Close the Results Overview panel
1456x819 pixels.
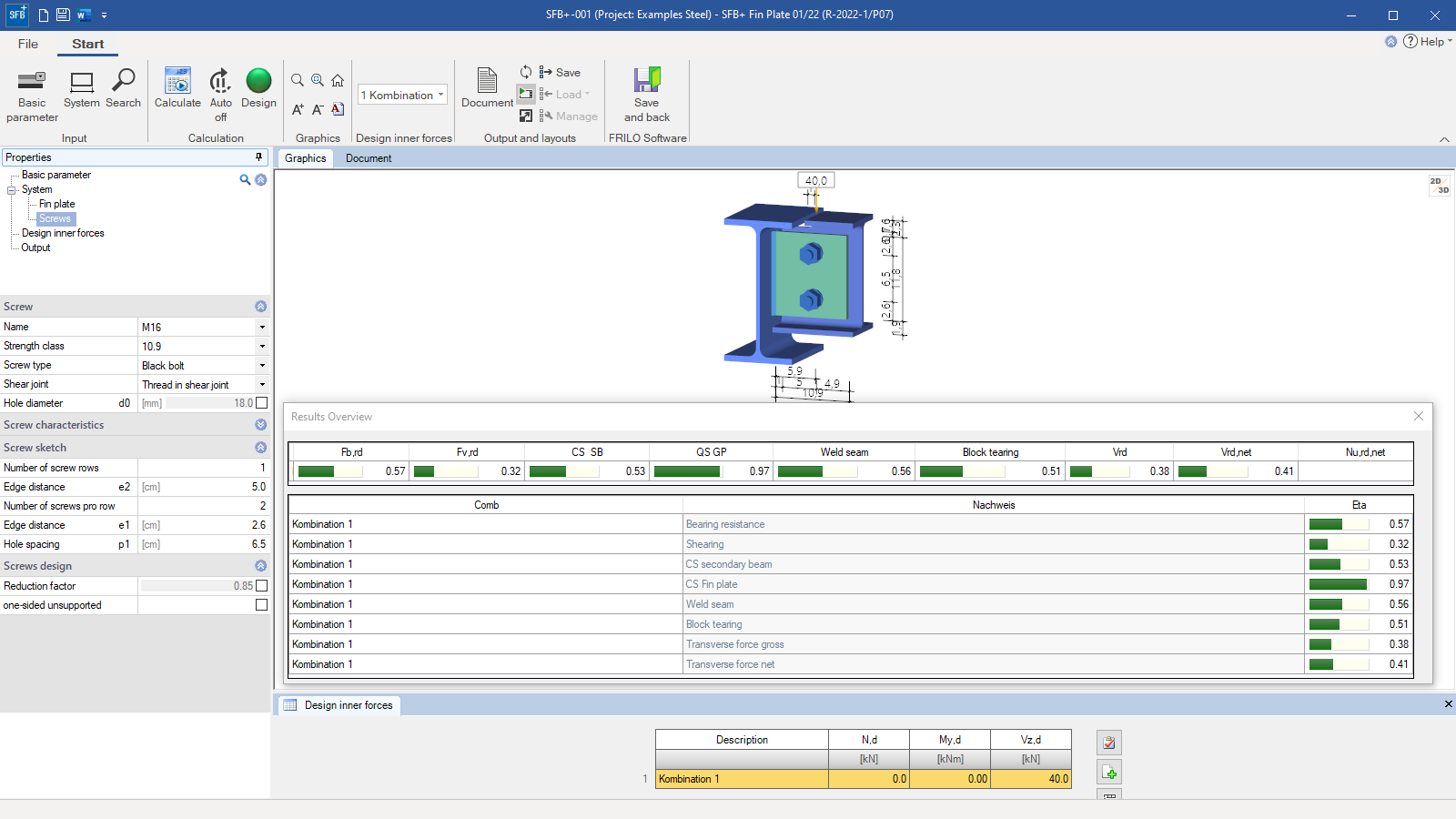tap(1419, 416)
